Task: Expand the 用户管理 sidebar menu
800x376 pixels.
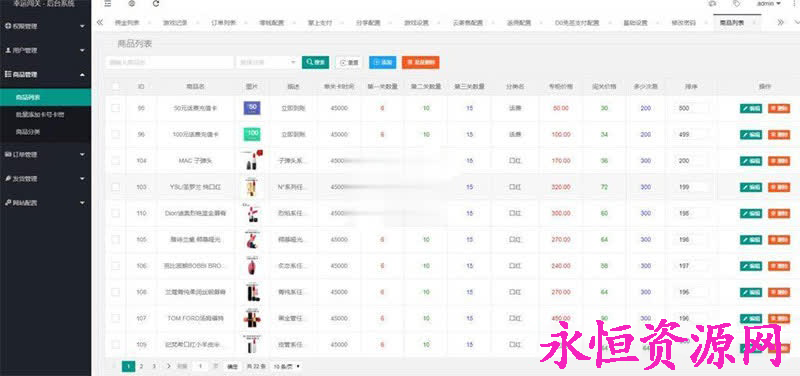Action: [x=45, y=51]
